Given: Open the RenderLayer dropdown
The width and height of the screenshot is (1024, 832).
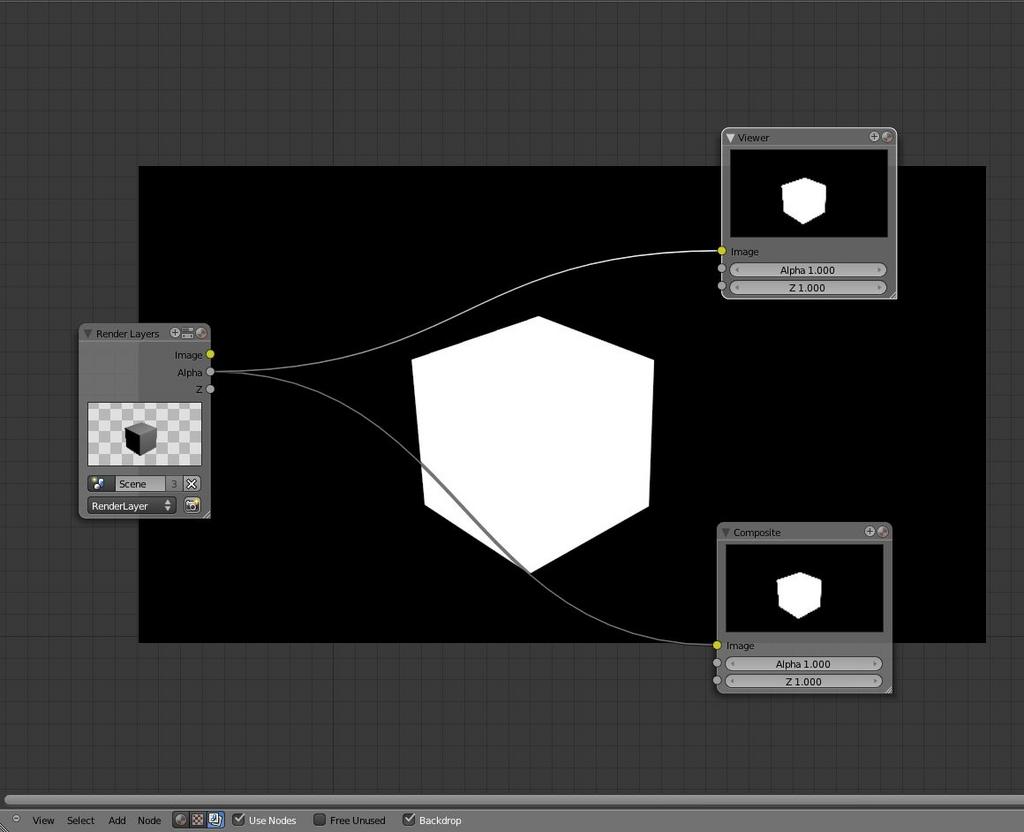Looking at the screenshot, I should [132, 506].
